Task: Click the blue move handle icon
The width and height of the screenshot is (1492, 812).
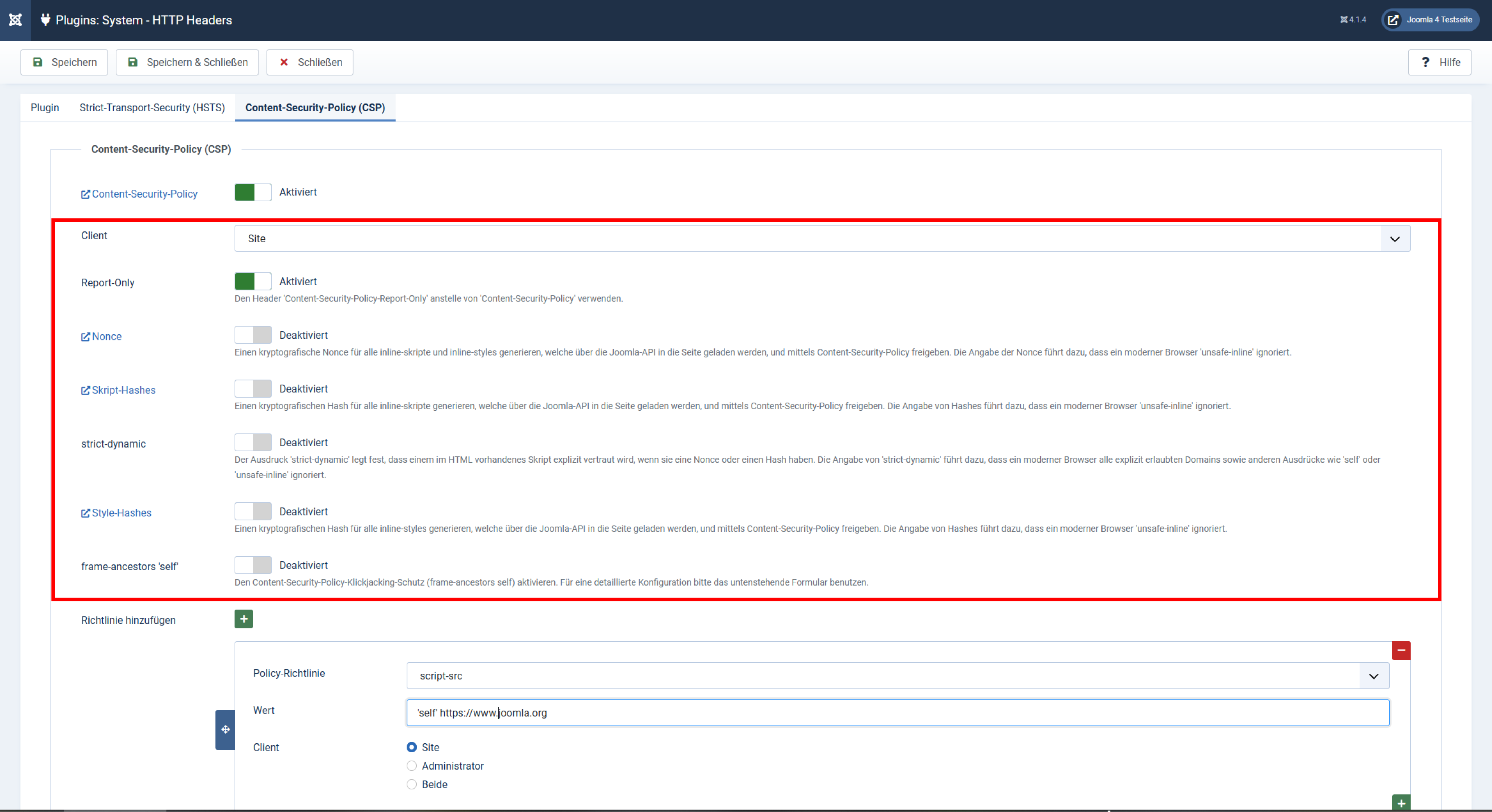Action: pos(225,729)
